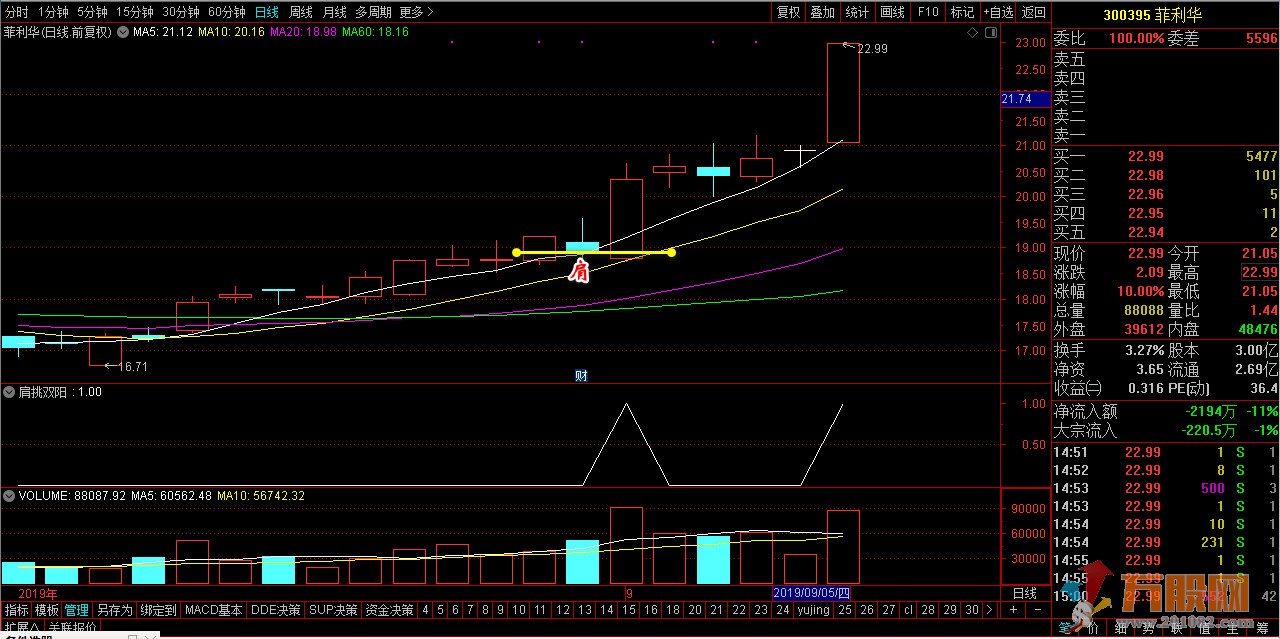
Task: Switch to 月线 monthly chart
Action: [x=334, y=12]
